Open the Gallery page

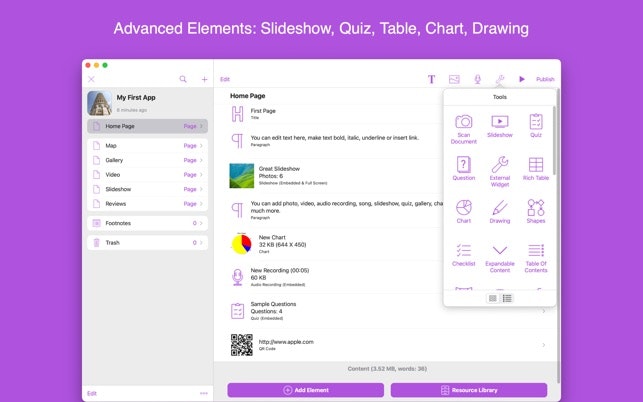[147, 160]
